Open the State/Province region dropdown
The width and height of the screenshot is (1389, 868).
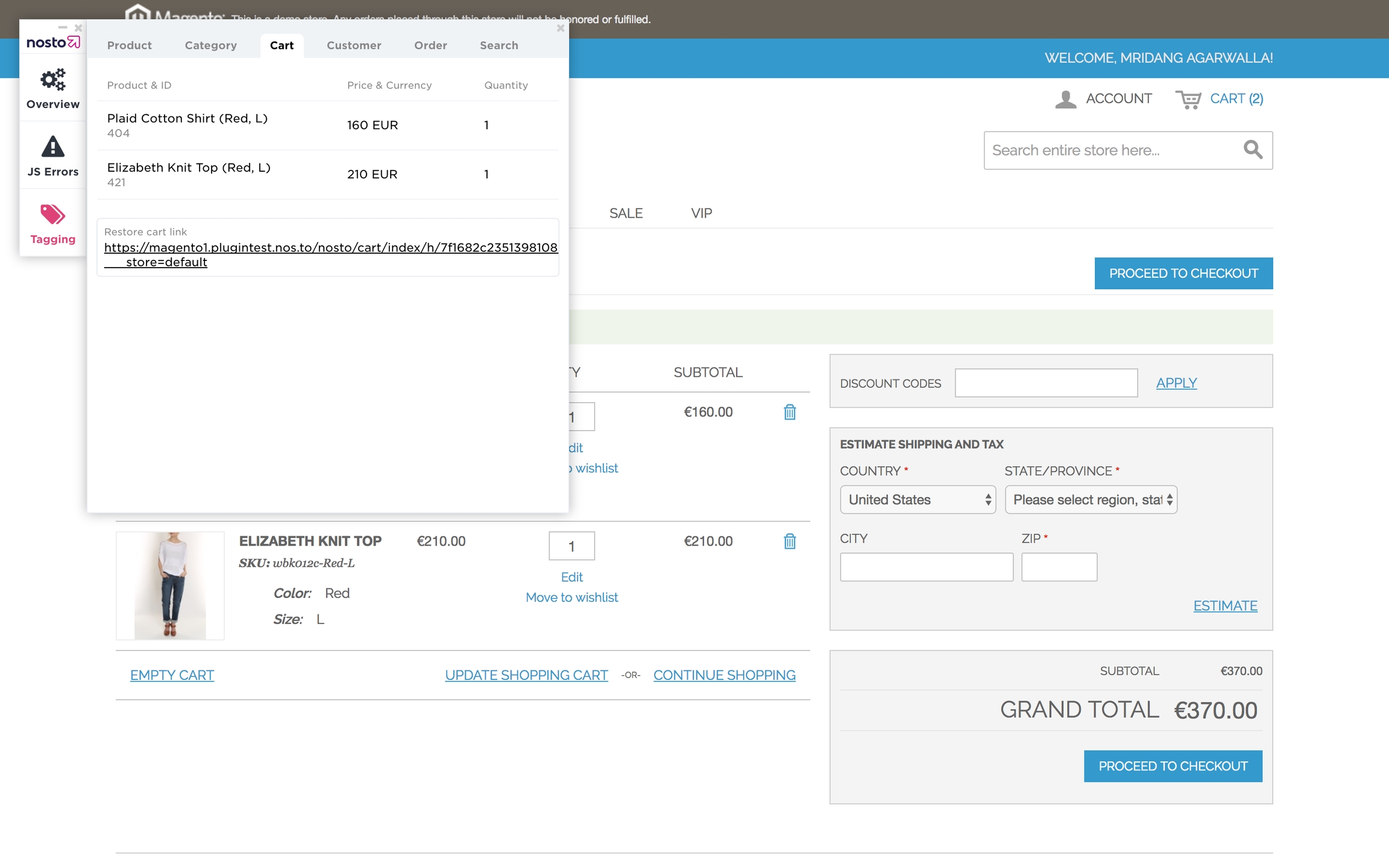click(1091, 500)
